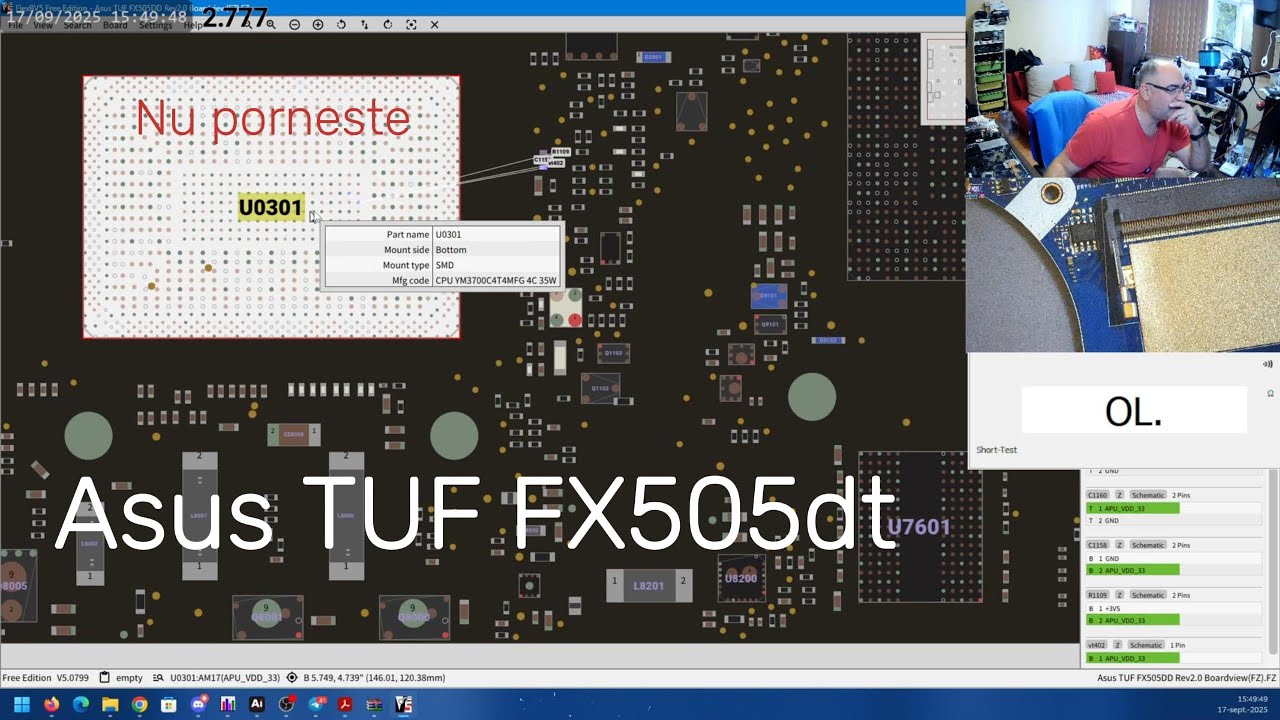
Task: Click the X icon in toolbar
Action: click(x=434, y=24)
